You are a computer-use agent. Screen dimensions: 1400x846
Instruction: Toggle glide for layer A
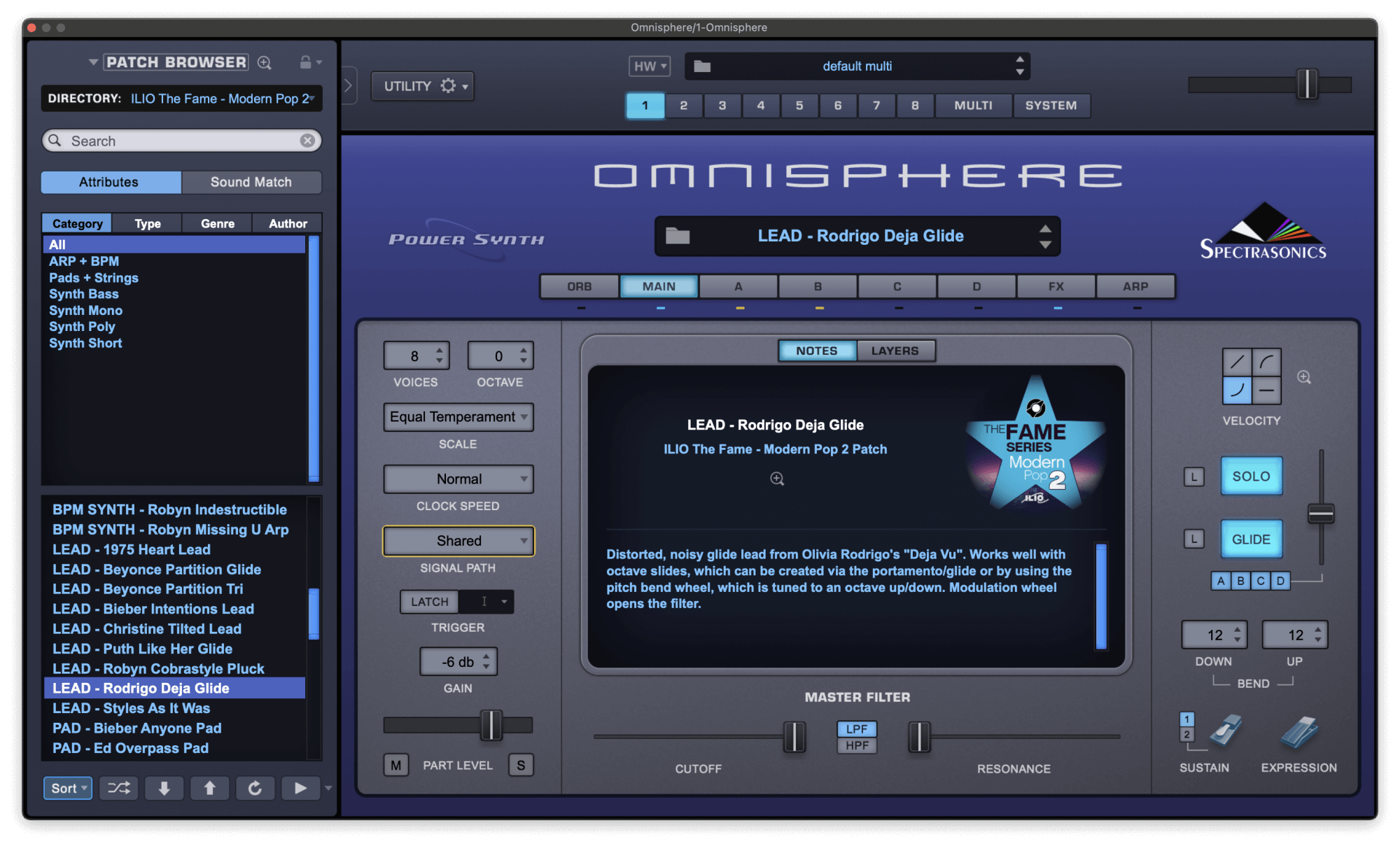tap(1221, 581)
